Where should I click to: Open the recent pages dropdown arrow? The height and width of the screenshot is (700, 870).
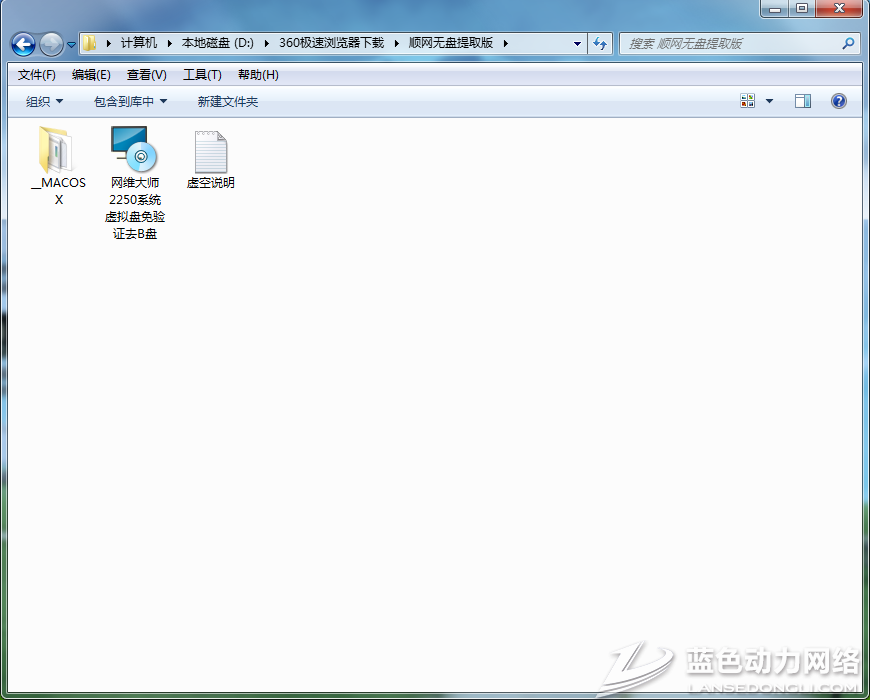click(71, 46)
